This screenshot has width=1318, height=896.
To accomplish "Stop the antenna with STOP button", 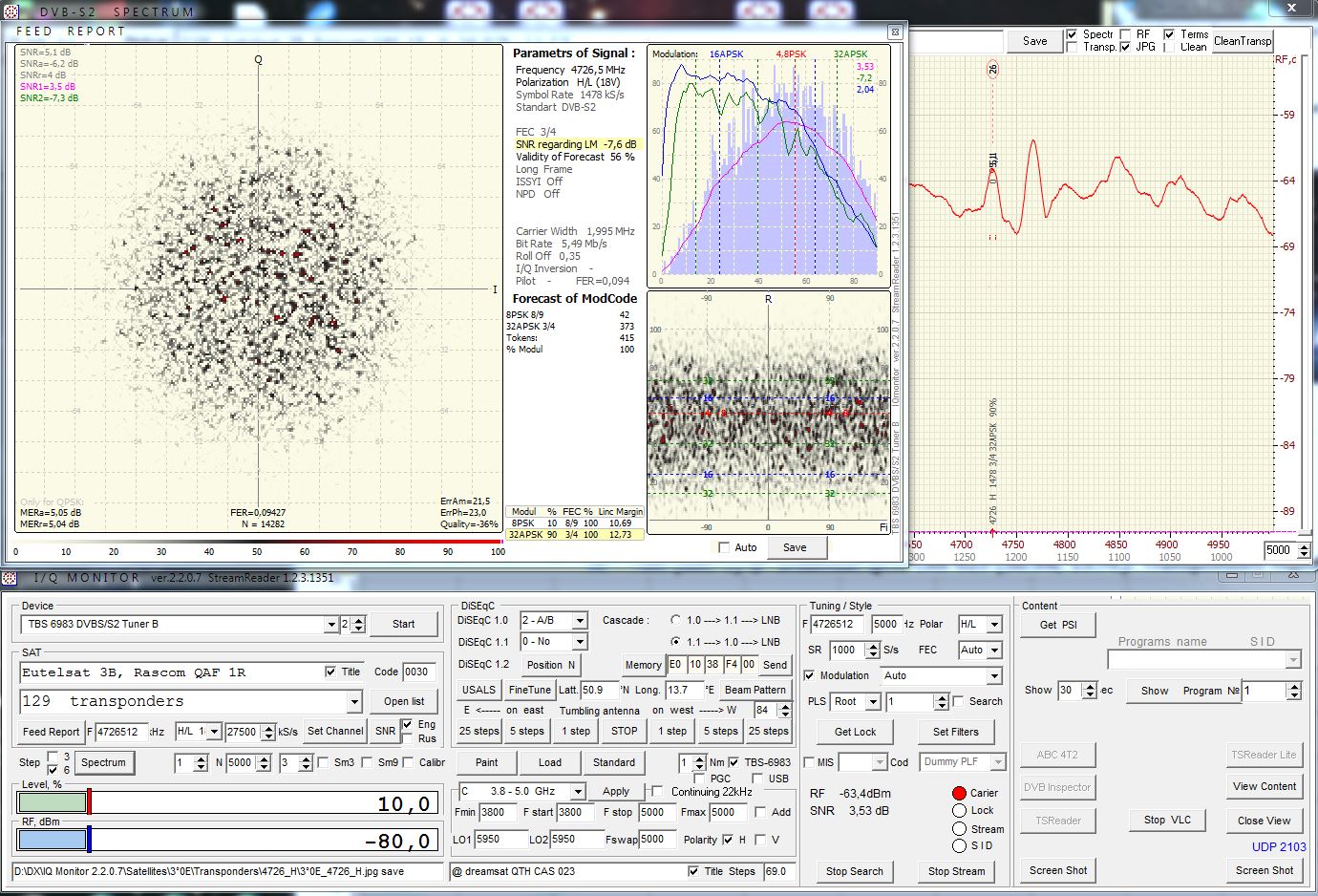I will pos(625,731).
